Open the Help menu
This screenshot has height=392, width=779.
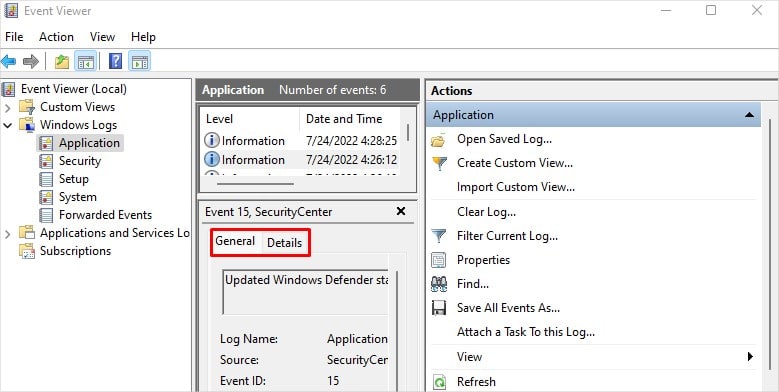coord(143,37)
